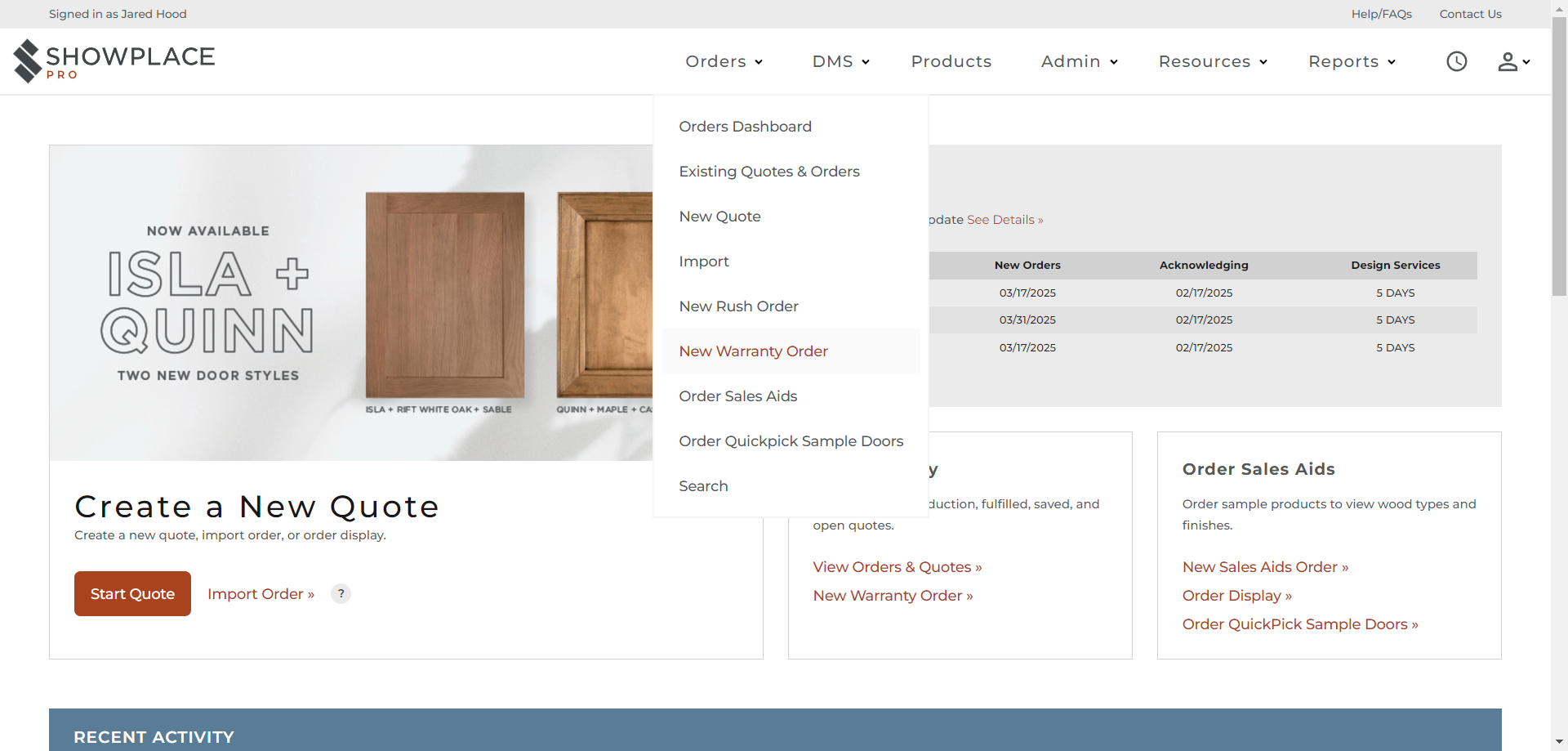1568x751 pixels.
Task: Expand the Reports dropdown menu
Action: (1352, 61)
